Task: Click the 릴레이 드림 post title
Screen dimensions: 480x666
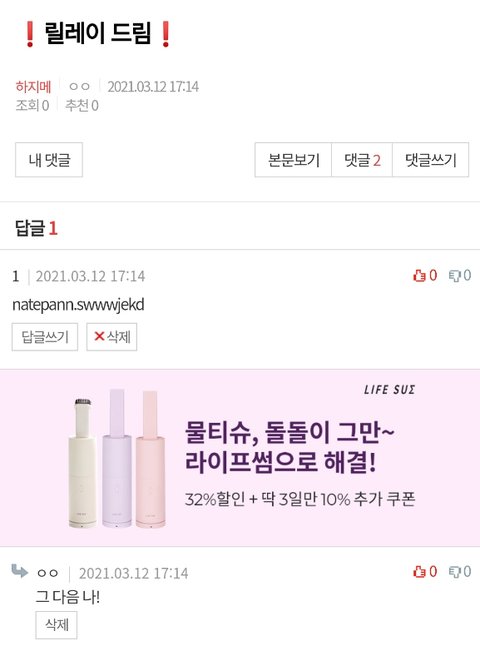Action: 98,33
